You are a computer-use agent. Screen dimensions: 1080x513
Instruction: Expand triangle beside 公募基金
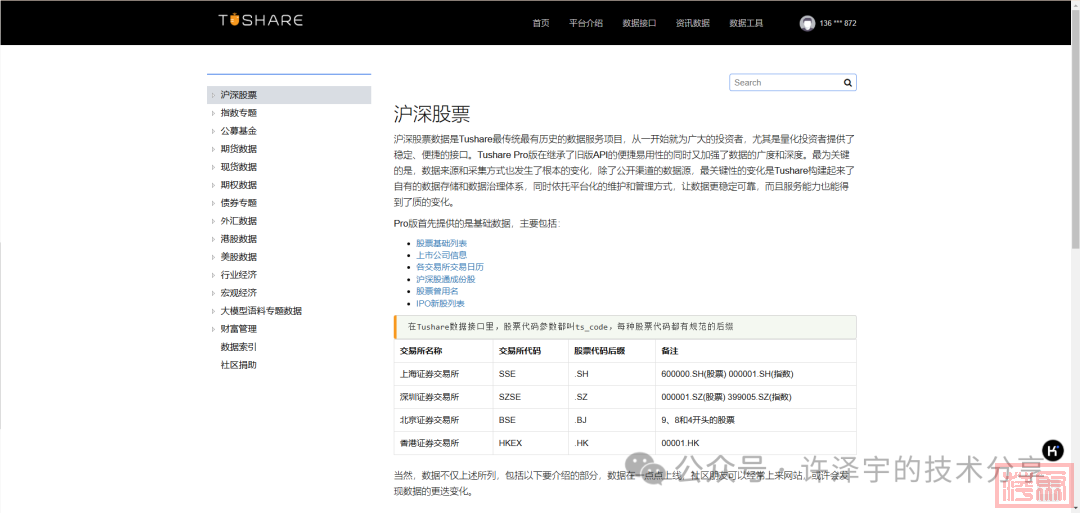click(x=214, y=131)
